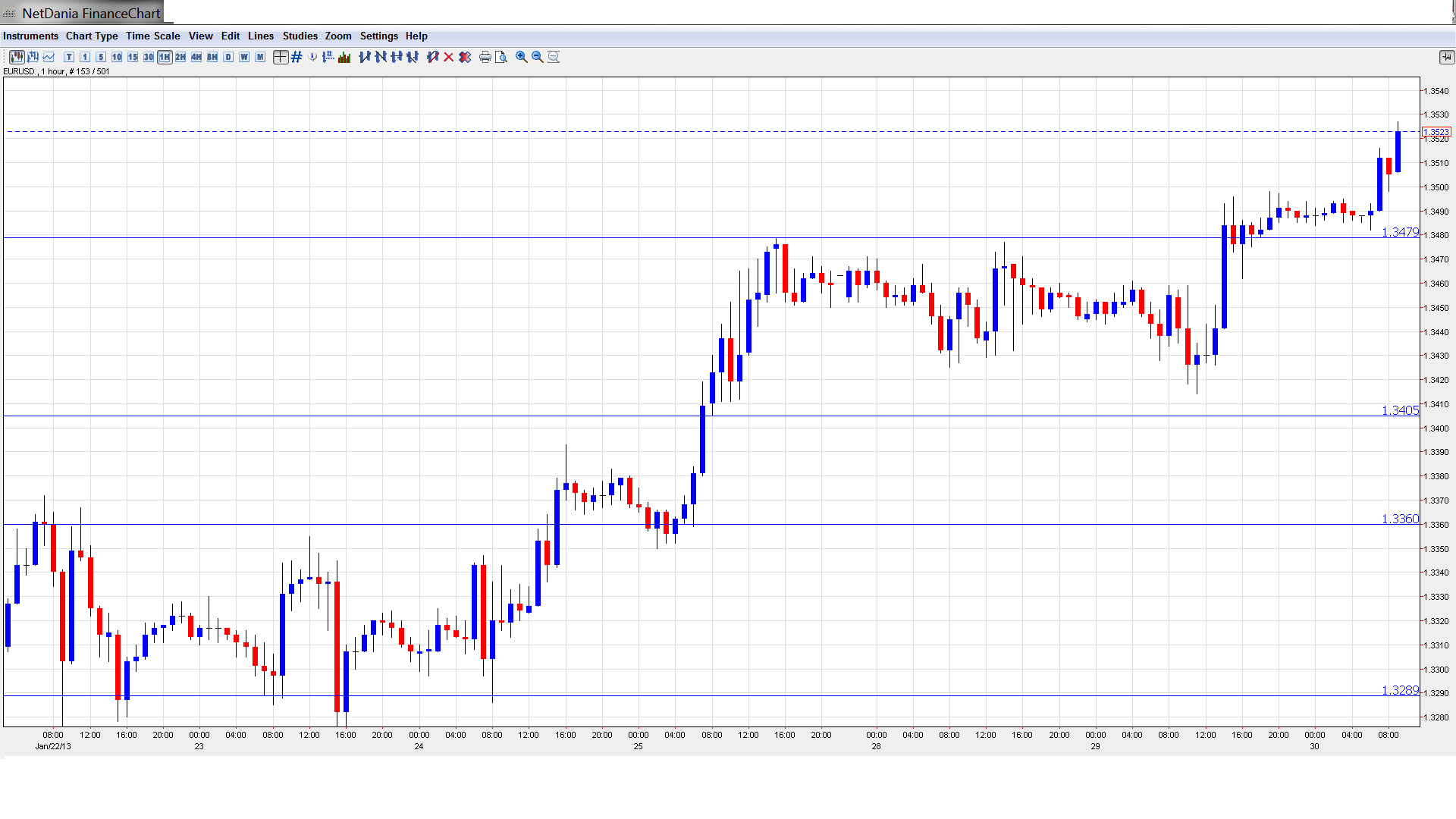Open the Chart Type menu
The width and height of the screenshot is (1456, 819).
tap(92, 36)
